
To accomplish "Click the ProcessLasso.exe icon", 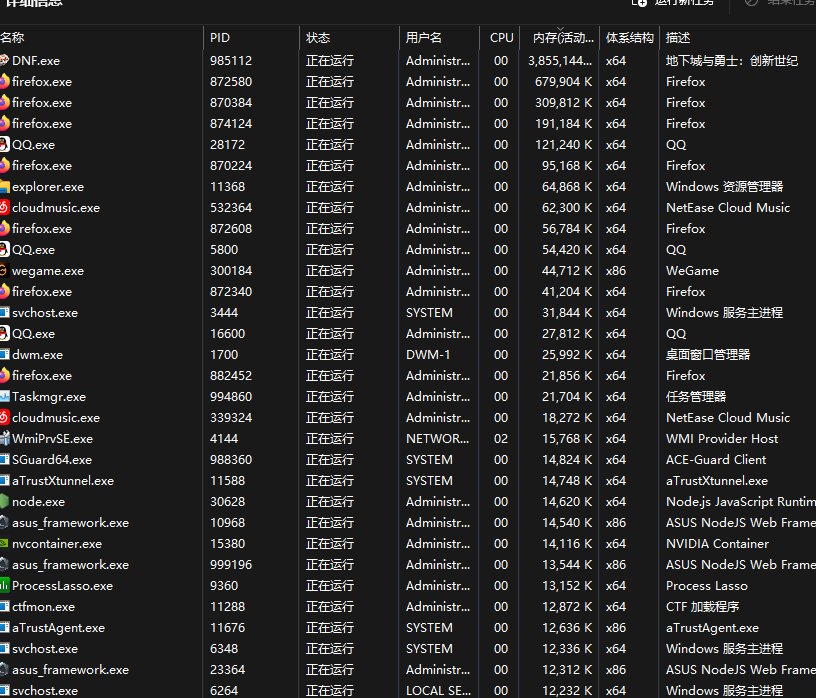I will coord(4,586).
